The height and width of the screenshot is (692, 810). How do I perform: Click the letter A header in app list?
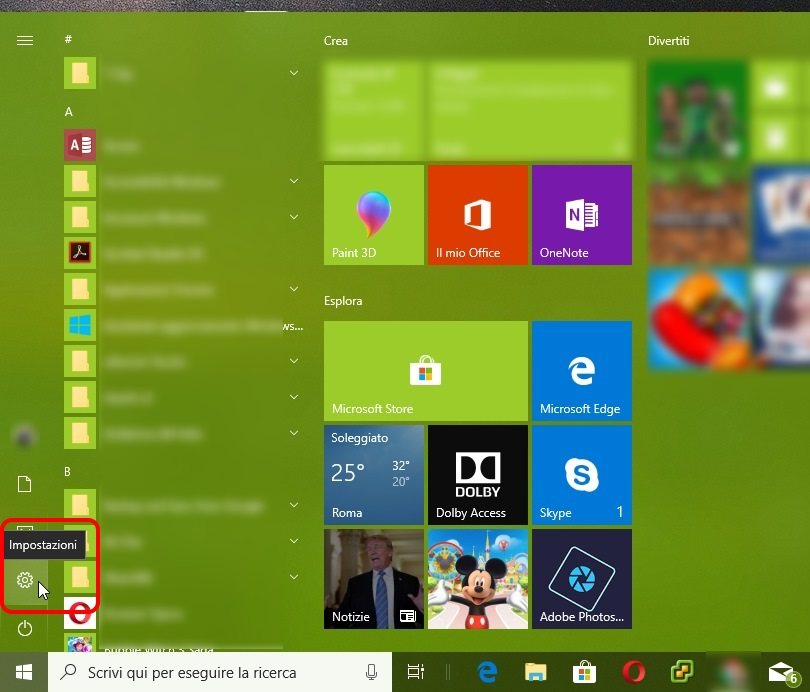(69, 112)
